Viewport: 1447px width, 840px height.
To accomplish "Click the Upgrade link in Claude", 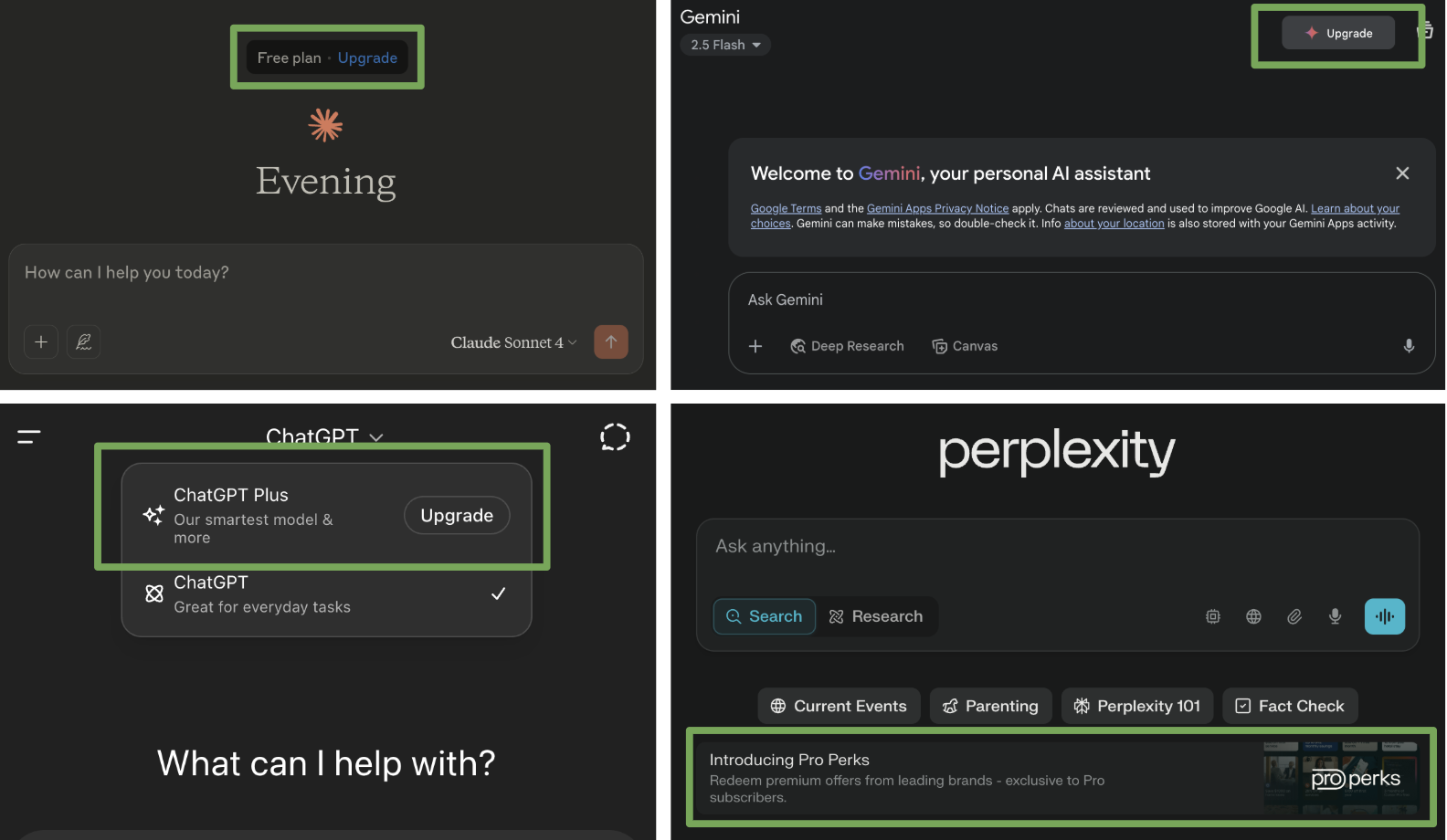I will point(367,58).
